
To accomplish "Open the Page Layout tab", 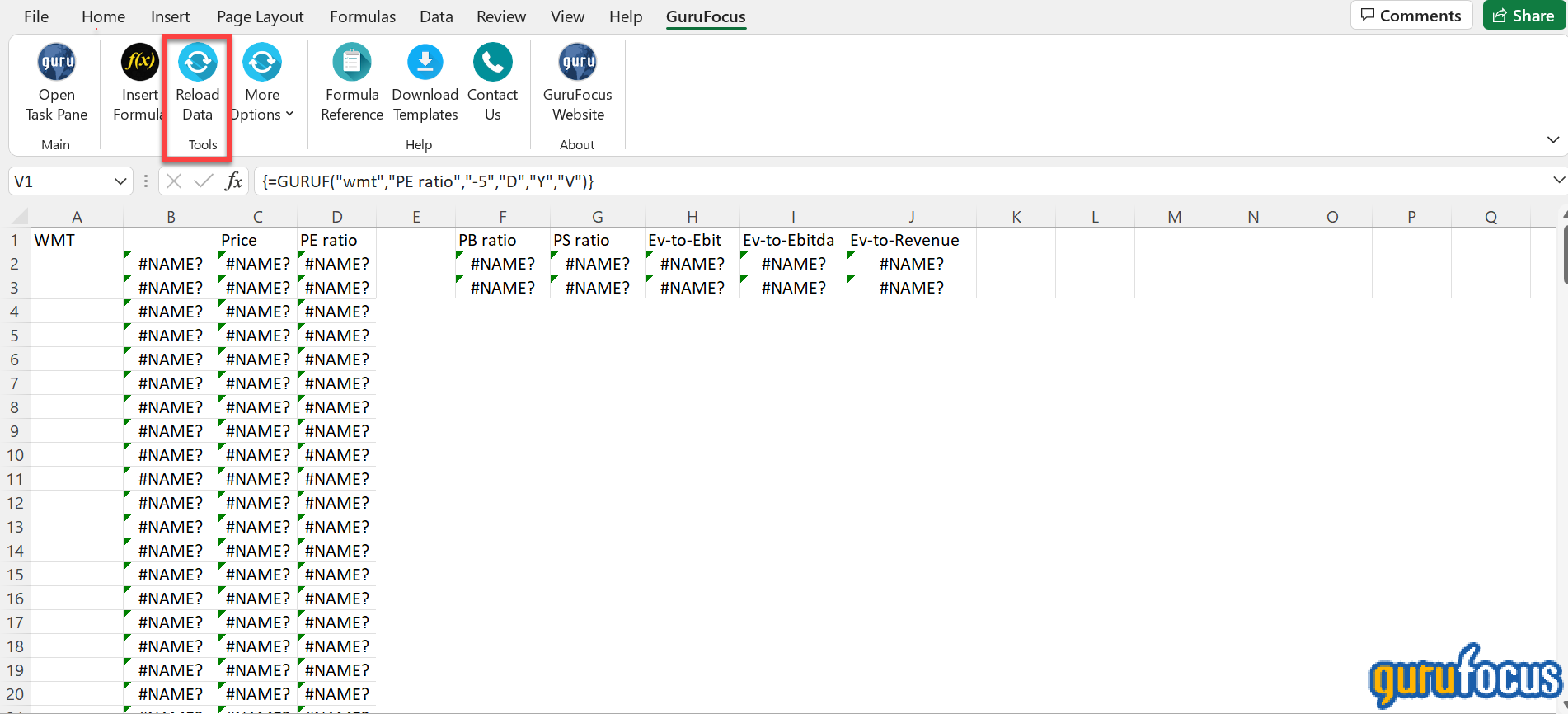I will coord(260,16).
